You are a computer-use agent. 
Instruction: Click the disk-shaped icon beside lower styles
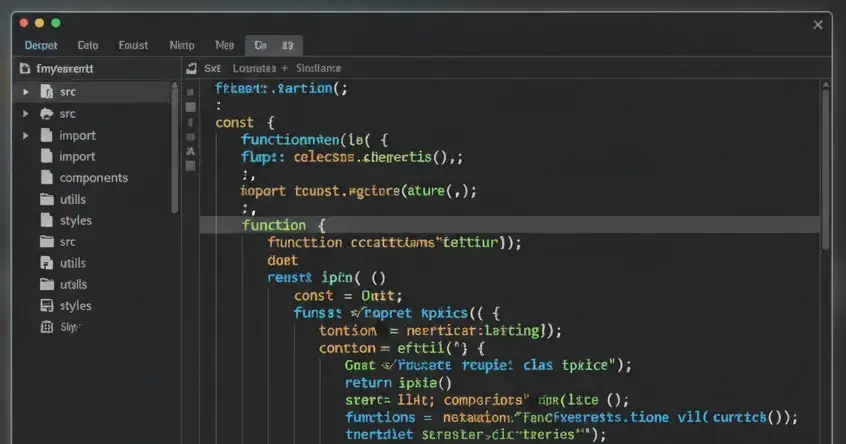47,305
